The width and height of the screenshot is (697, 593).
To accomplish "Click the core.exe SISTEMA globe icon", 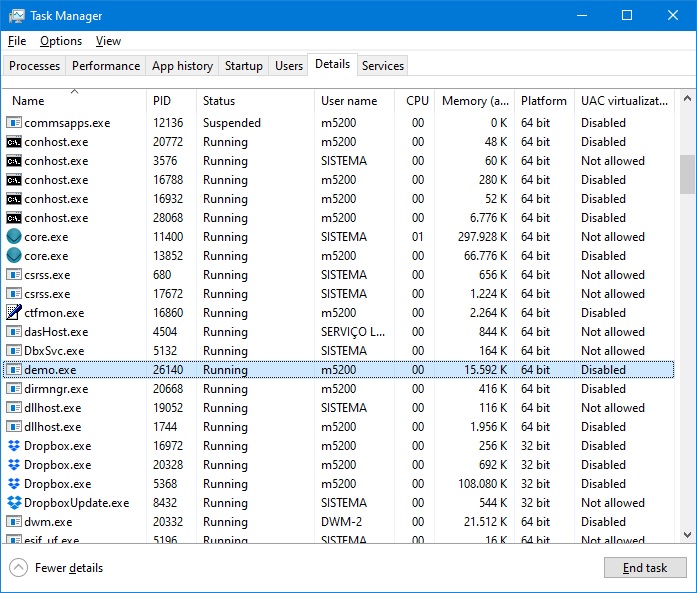I will 14,237.
